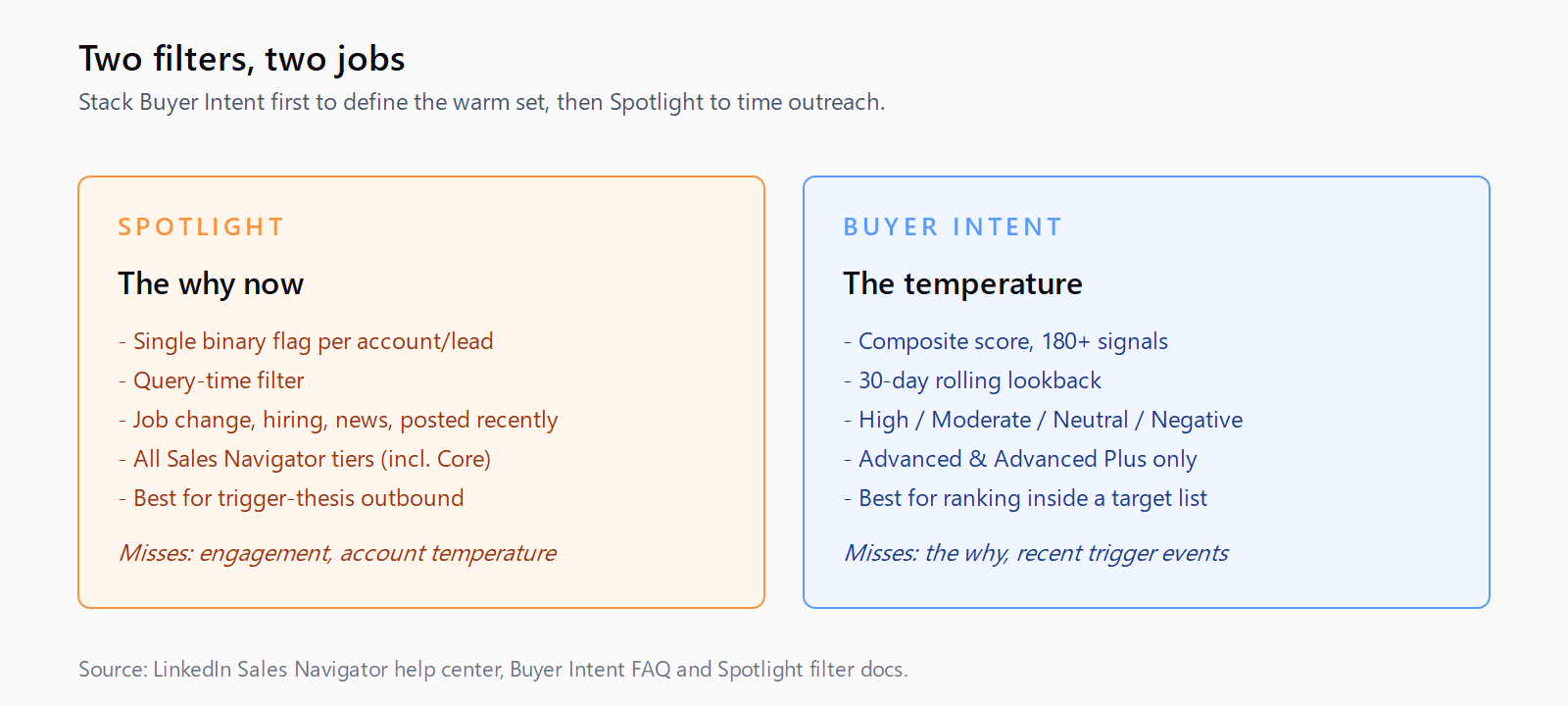Select the orange SPOTLIGHT label

[x=201, y=227]
